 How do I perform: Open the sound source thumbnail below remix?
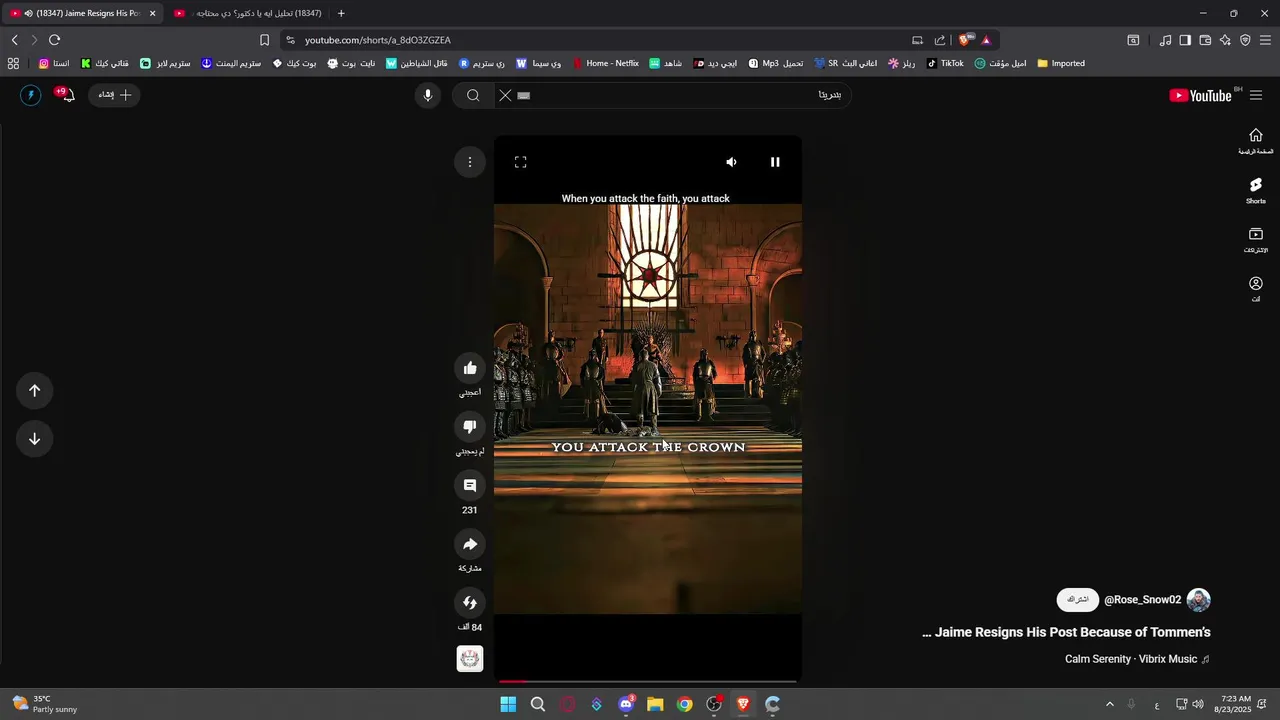[x=470, y=658]
